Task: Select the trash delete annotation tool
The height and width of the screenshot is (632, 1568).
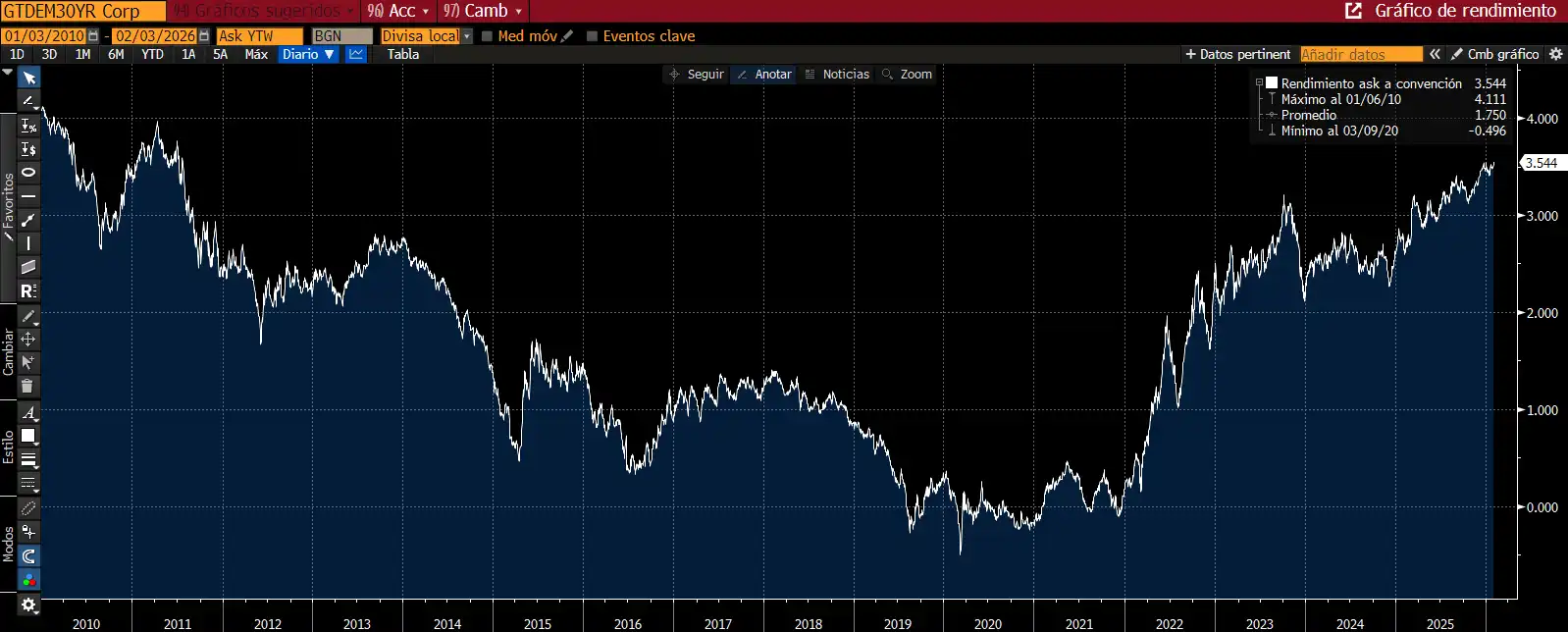Action: [28, 386]
